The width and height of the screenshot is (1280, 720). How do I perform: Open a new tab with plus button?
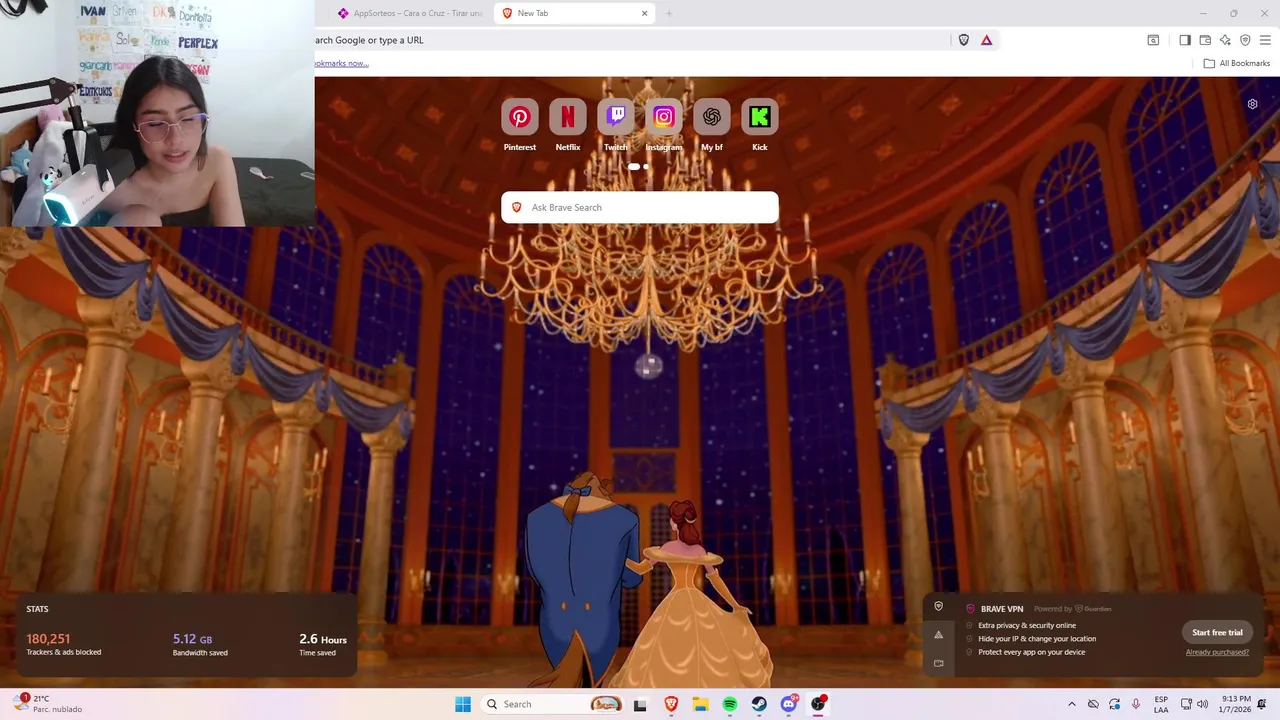pyautogui.click(x=669, y=13)
